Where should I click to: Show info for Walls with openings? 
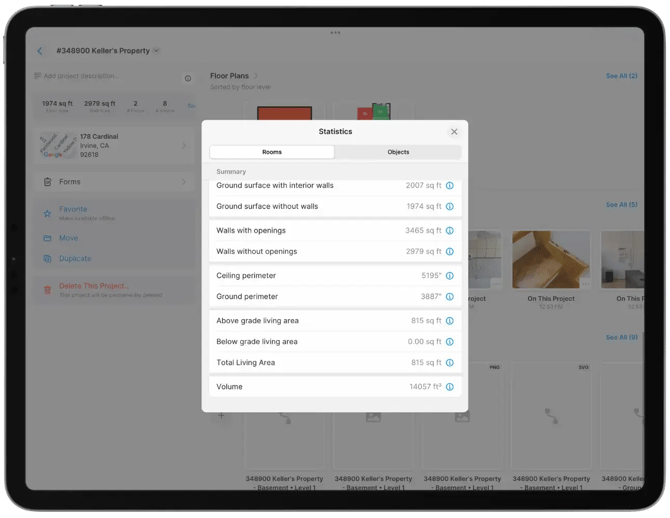pos(449,231)
